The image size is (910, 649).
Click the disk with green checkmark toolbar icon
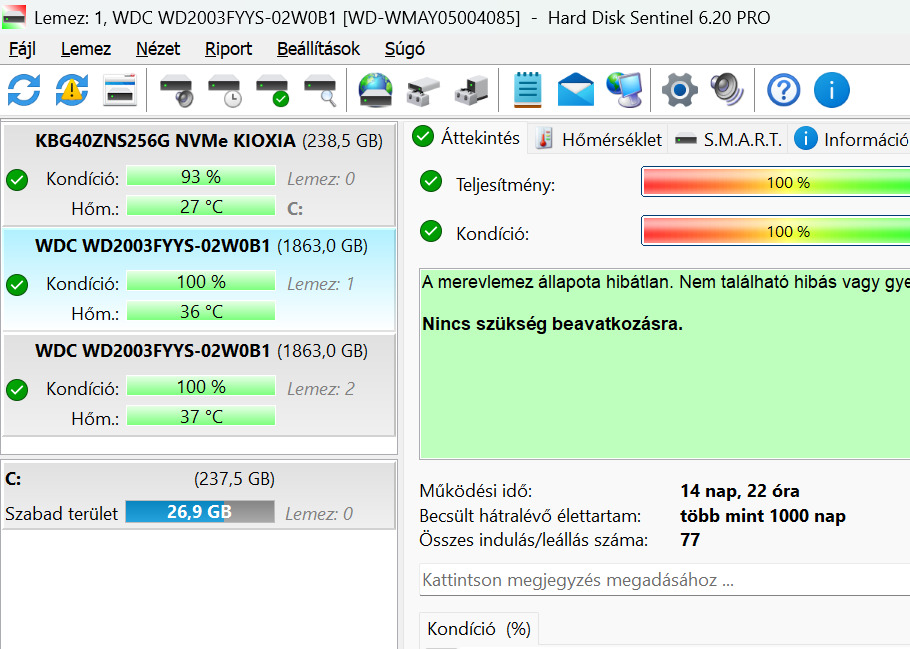(x=273, y=90)
